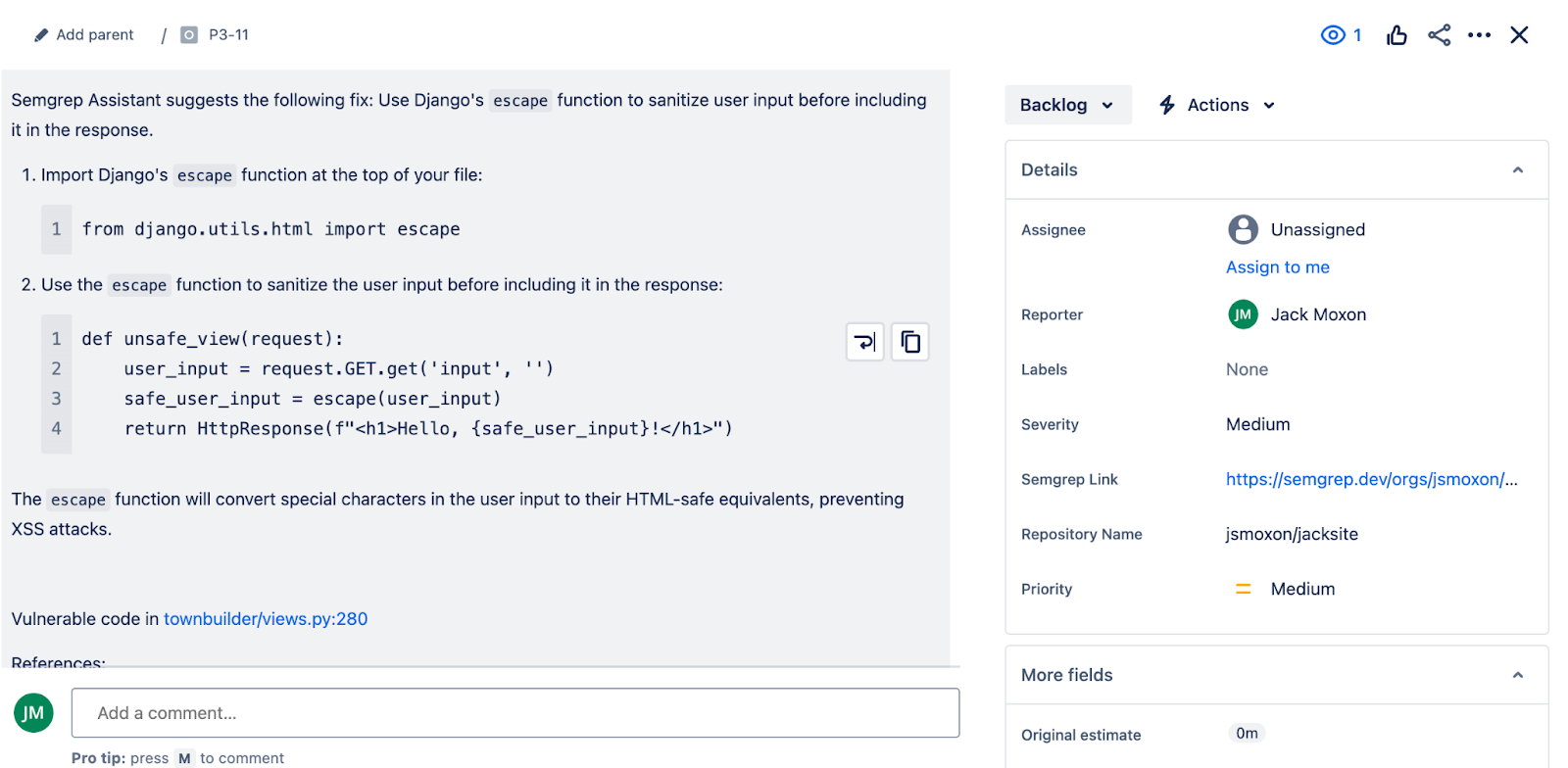Collapse the More fields section
This screenshot has height=768, width=1568.
coord(1517,675)
